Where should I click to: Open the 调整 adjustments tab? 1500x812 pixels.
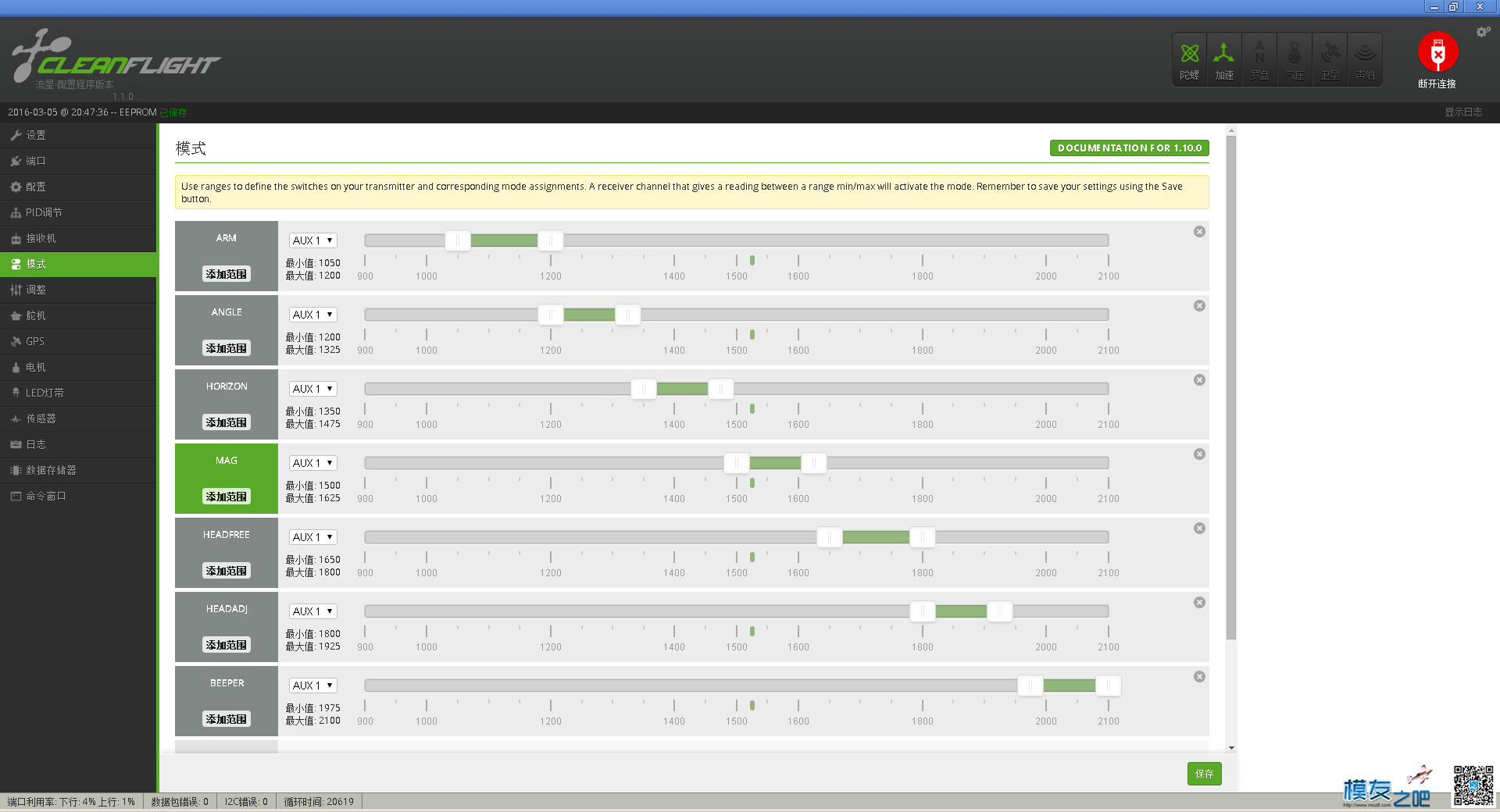click(78, 290)
